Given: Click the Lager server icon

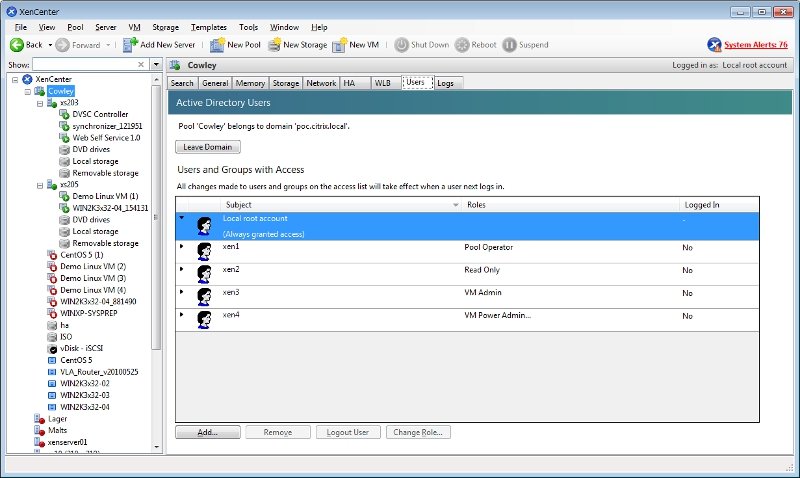Looking at the screenshot, I should click(x=39, y=419).
